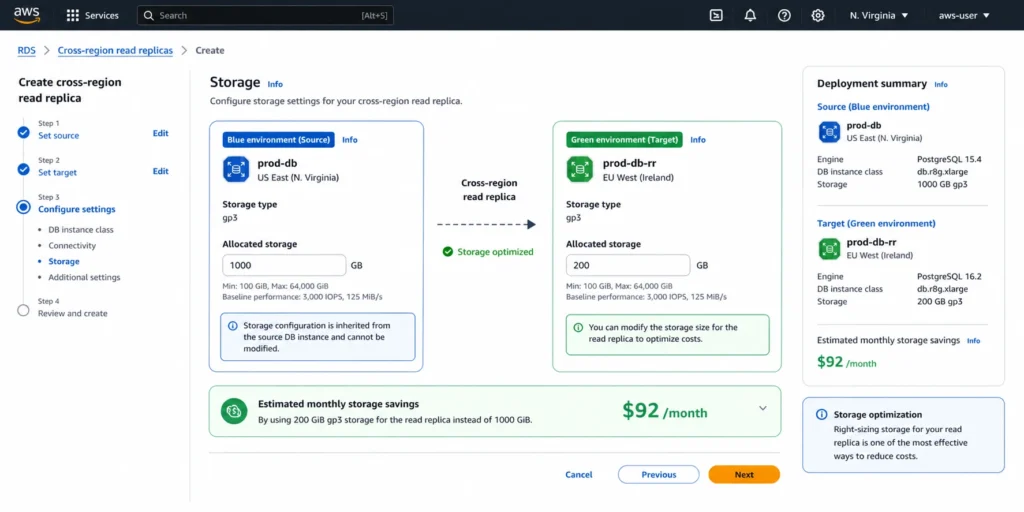Viewport: 1024px width, 512px height.
Task: Click the blue prod-db database icon in the source card
Action: [235, 169]
